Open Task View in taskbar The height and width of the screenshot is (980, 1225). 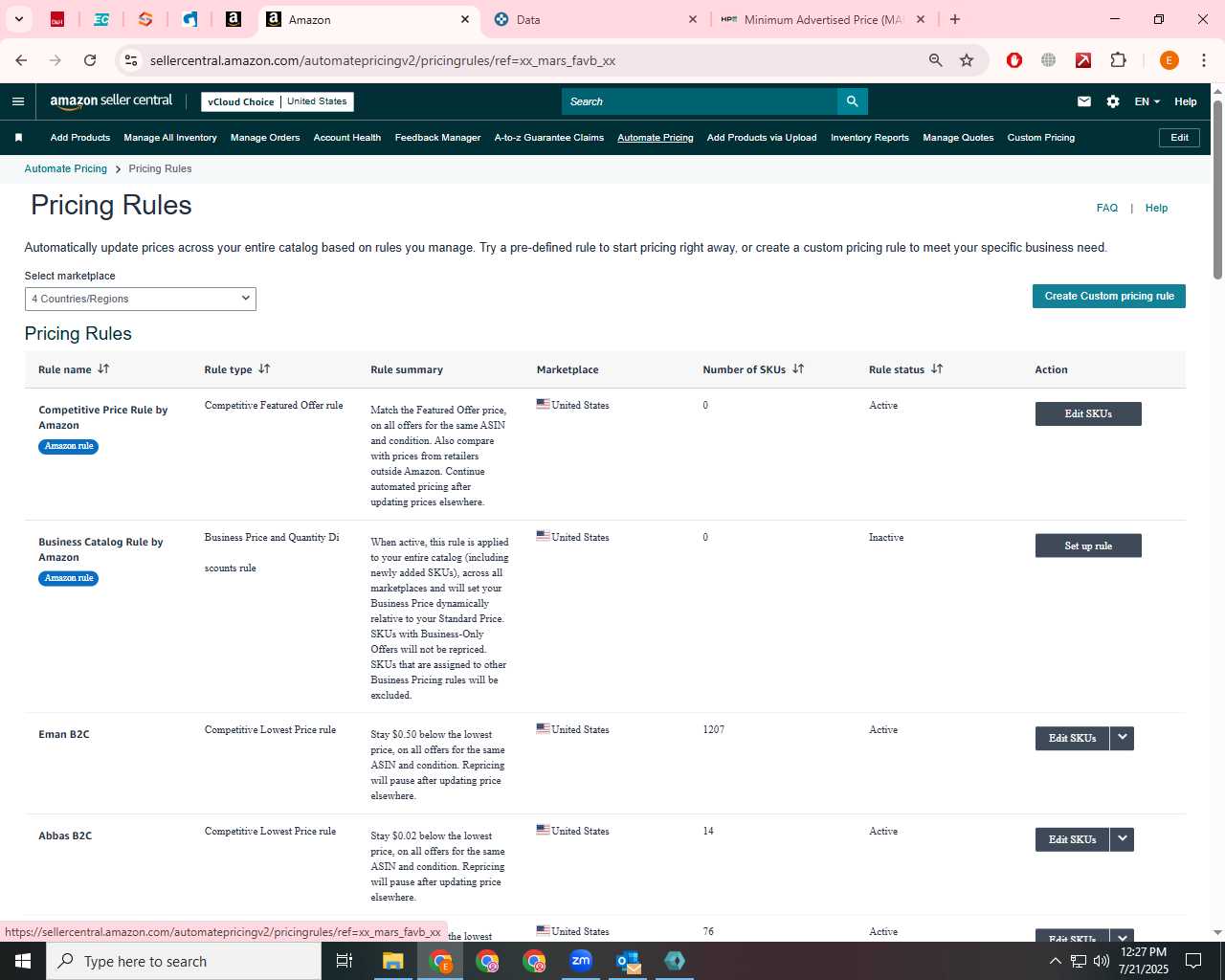point(345,961)
